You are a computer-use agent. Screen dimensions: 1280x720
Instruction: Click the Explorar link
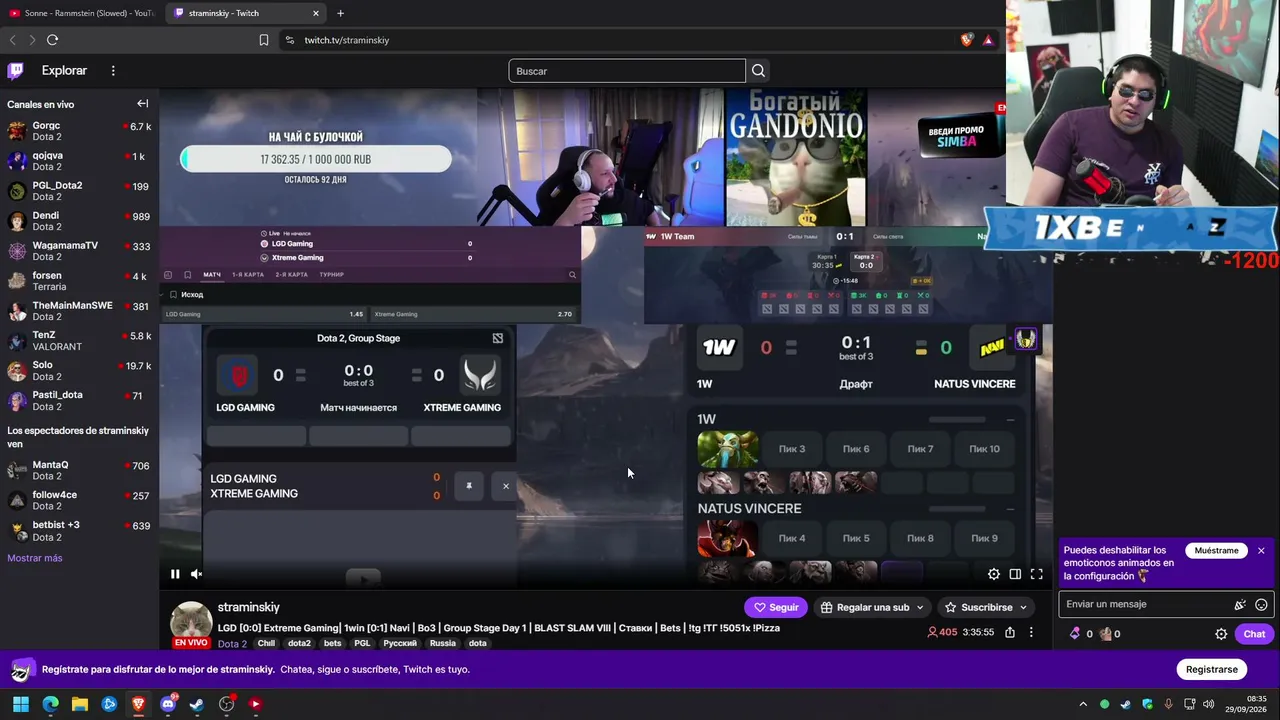64,71
